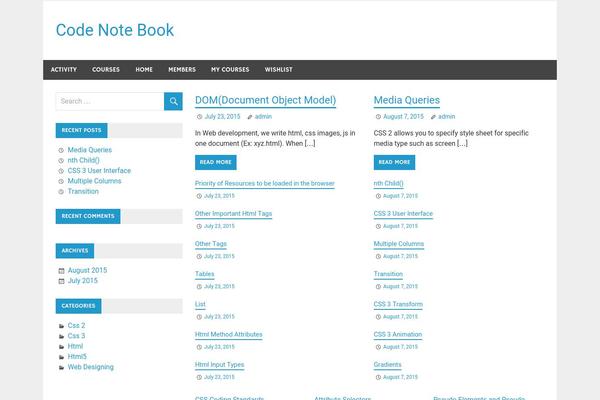Image resolution: width=600 pixels, height=400 pixels.
Task: Click Read More under the DOM post
Action: [216, 162]
